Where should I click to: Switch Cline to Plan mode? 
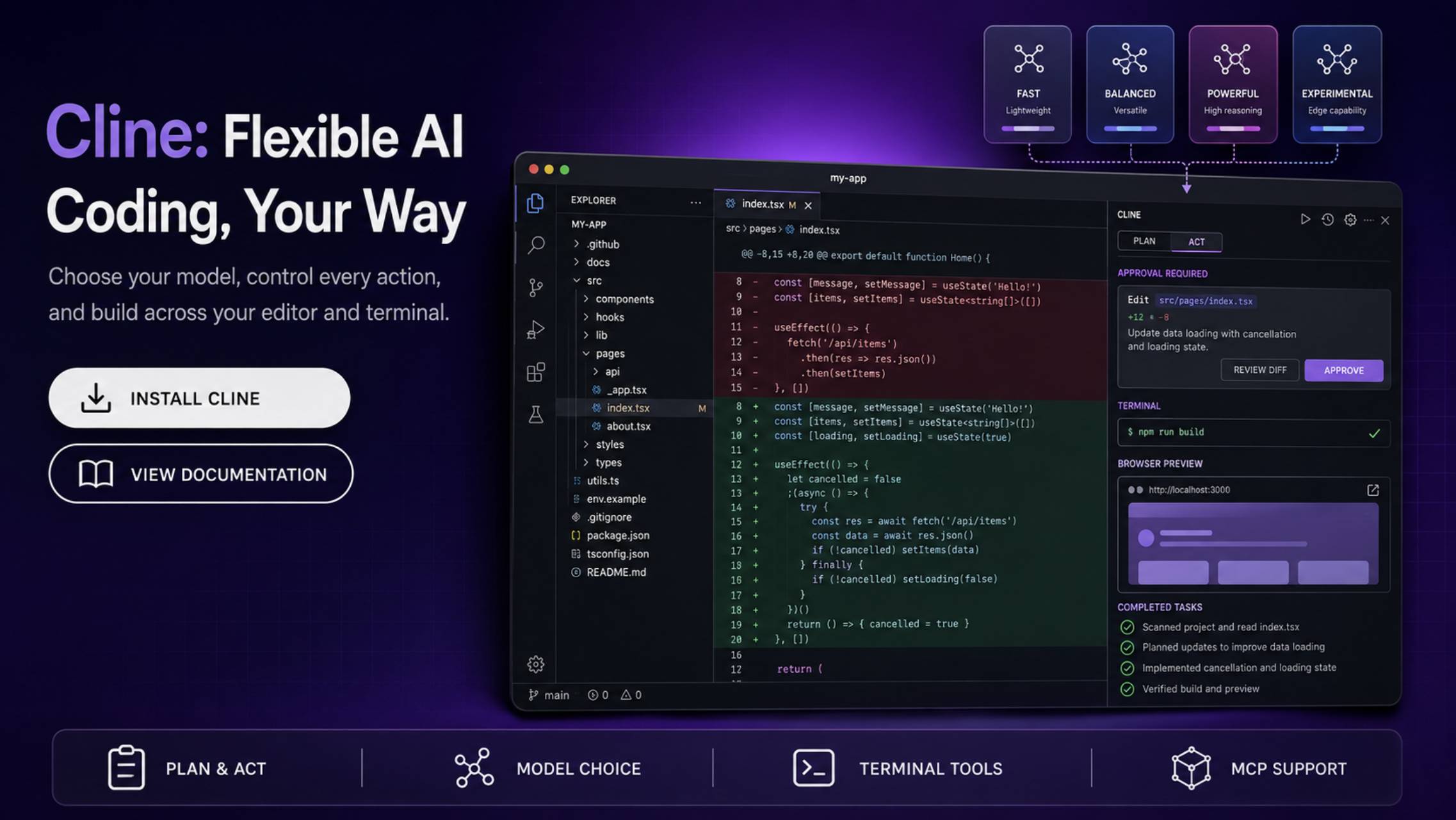coord(1144,241)
